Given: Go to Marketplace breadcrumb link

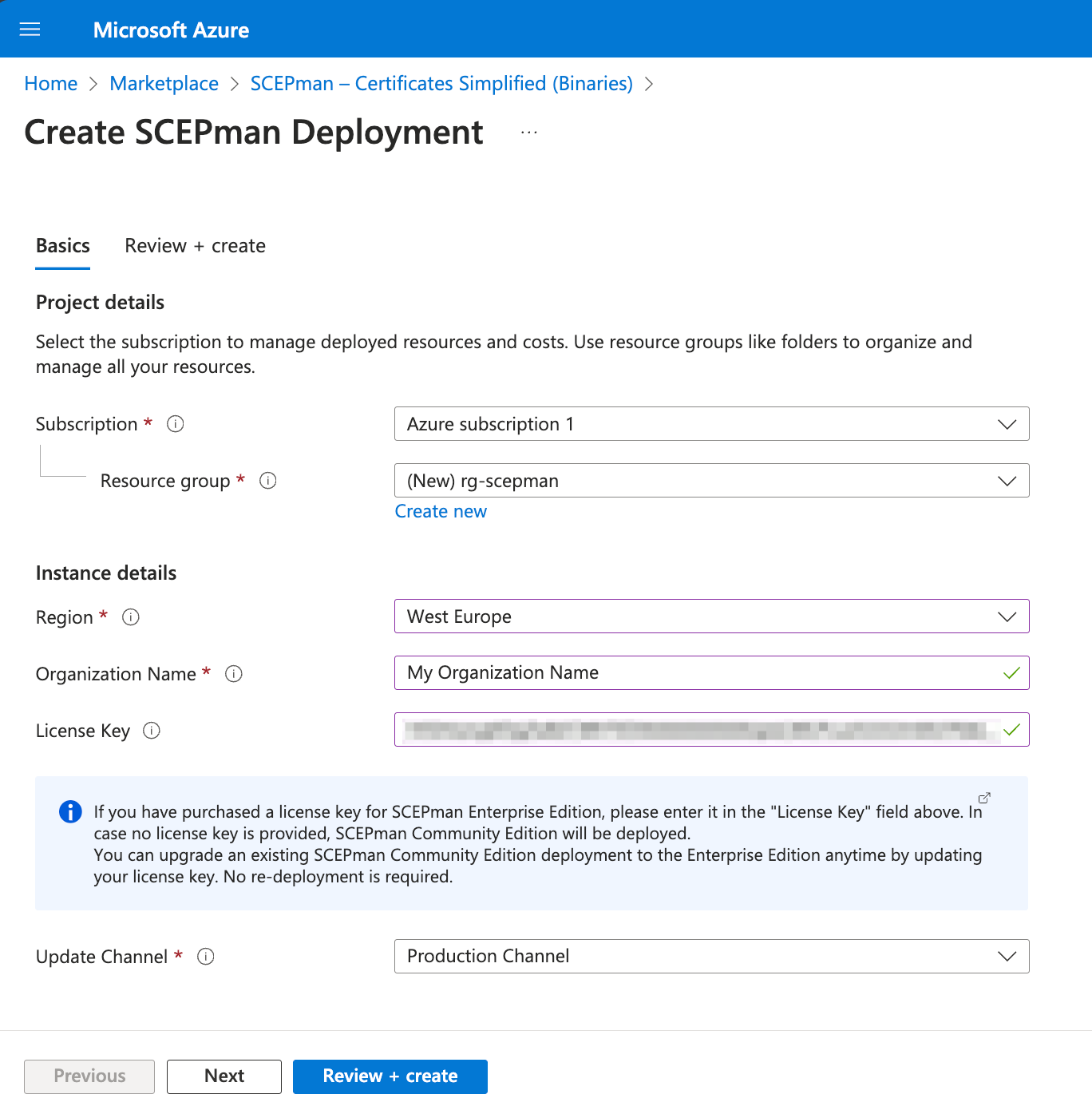Looking at the screenshot, I should 164,84.
